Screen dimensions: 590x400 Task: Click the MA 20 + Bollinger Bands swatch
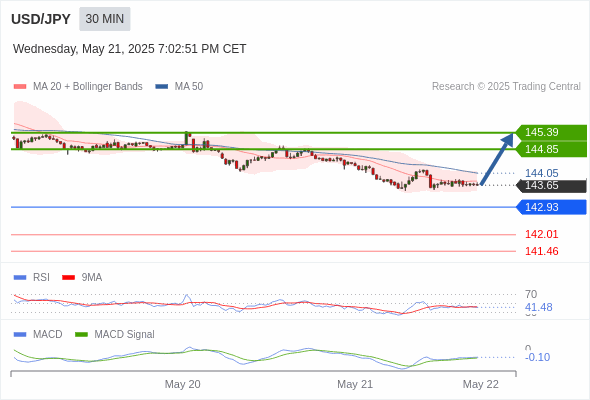click(x=20, y=87)
